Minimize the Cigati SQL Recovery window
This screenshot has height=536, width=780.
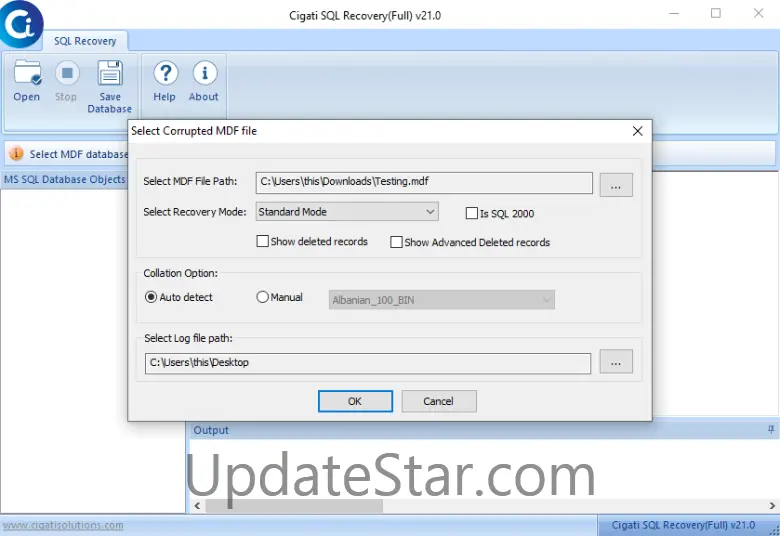pos(674,13)
